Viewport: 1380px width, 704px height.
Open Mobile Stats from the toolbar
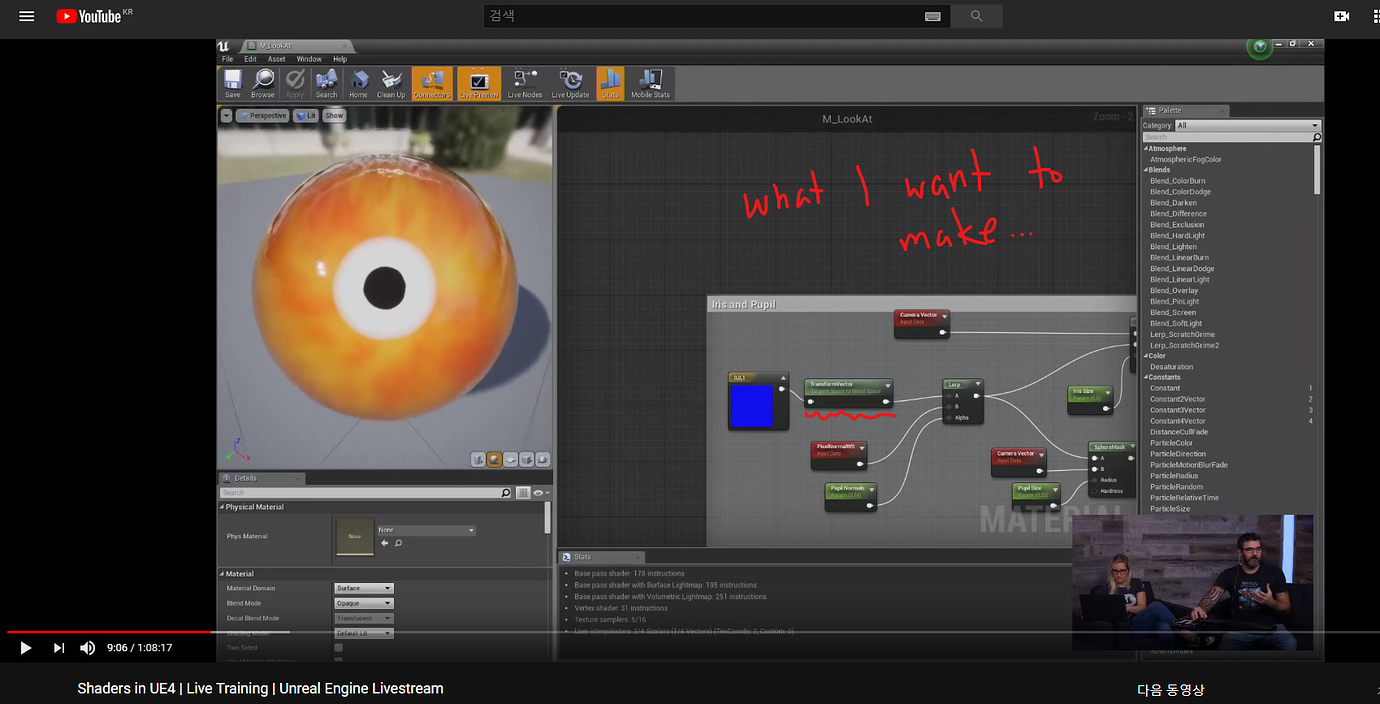coord(650,83)
